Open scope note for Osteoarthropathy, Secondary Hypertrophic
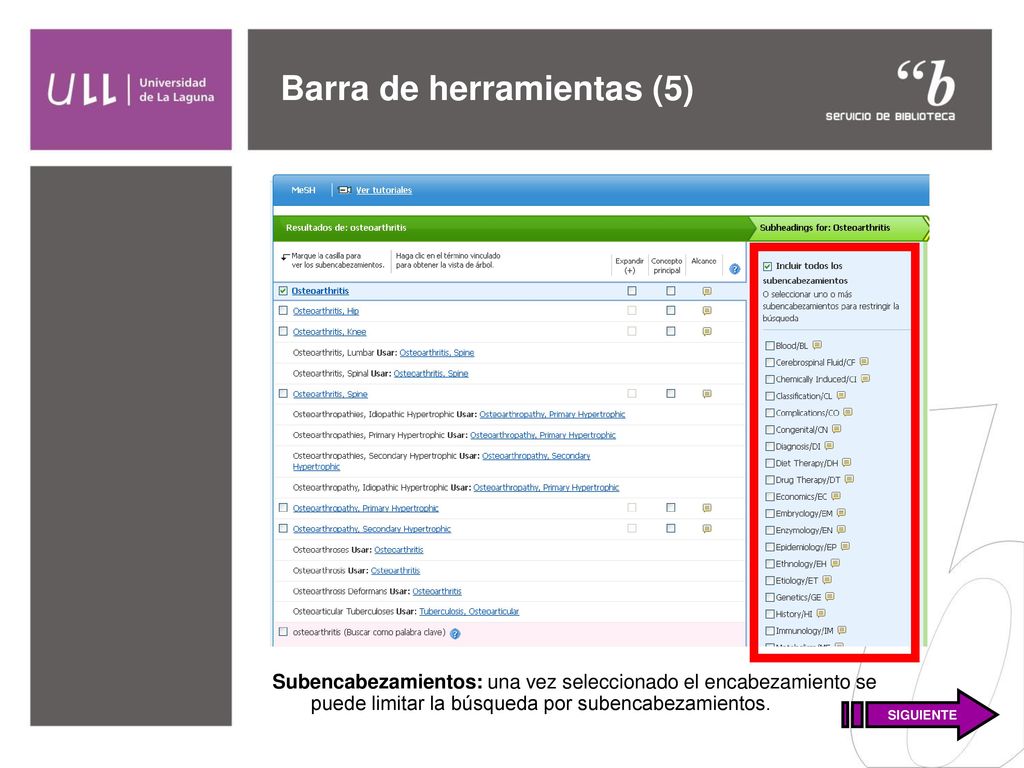The height and width of the screenshot is (768, 1024). (707, 529)
